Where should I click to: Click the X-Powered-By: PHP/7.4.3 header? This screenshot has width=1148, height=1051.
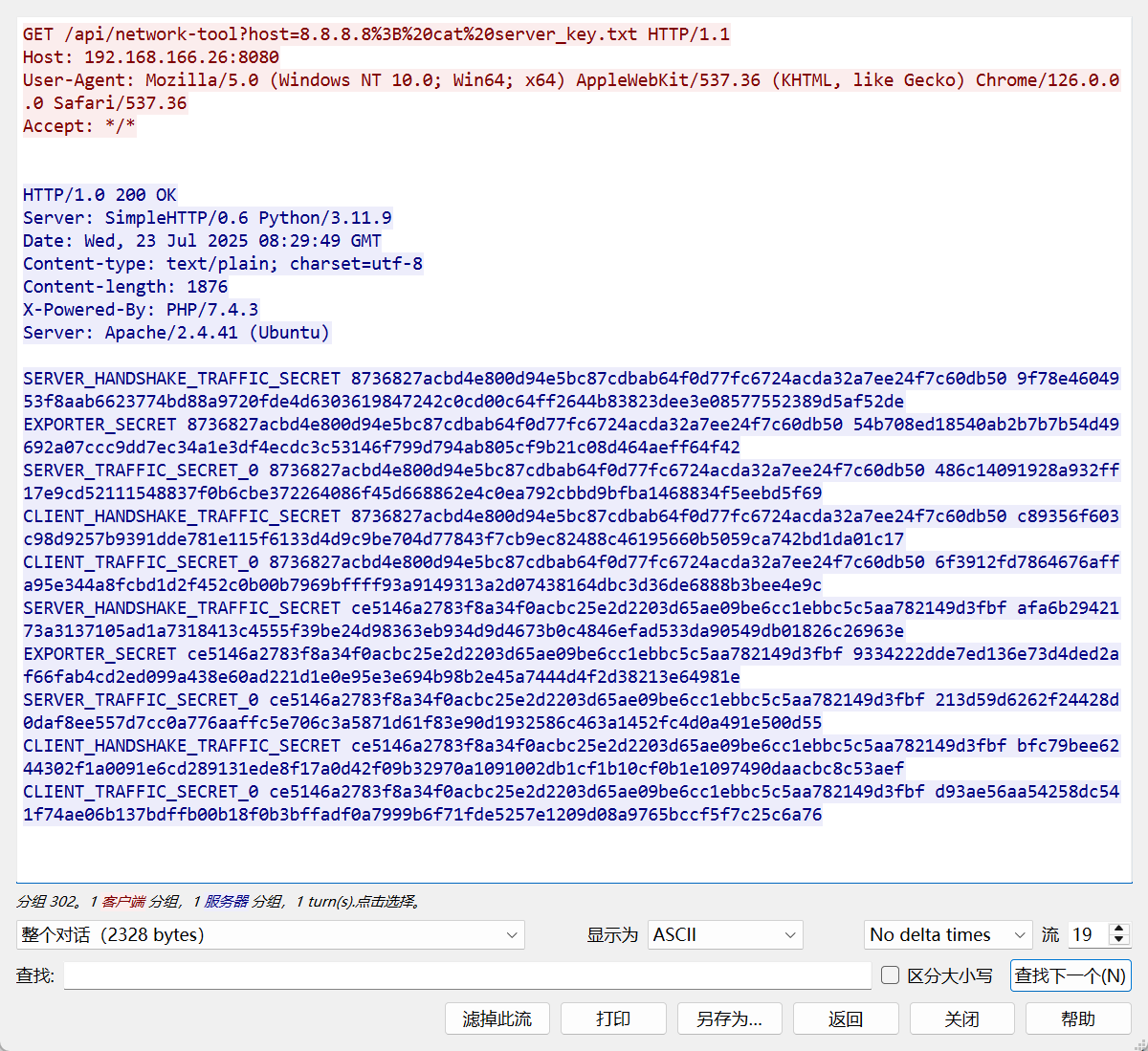click(x=141, y=310)
